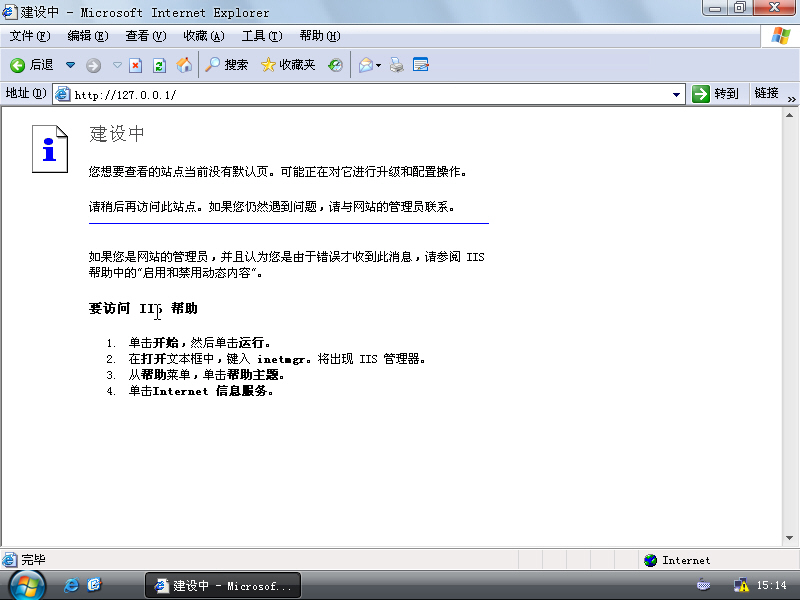Click the Windows flag logo throbber
Screen dimensions: 800x600
[781, 36]
